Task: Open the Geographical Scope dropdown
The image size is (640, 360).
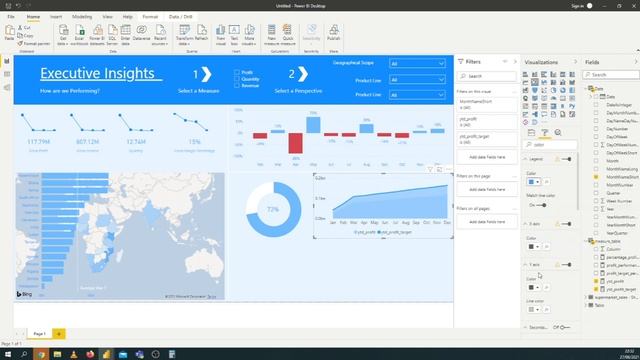Action: [x=417, y=64]
